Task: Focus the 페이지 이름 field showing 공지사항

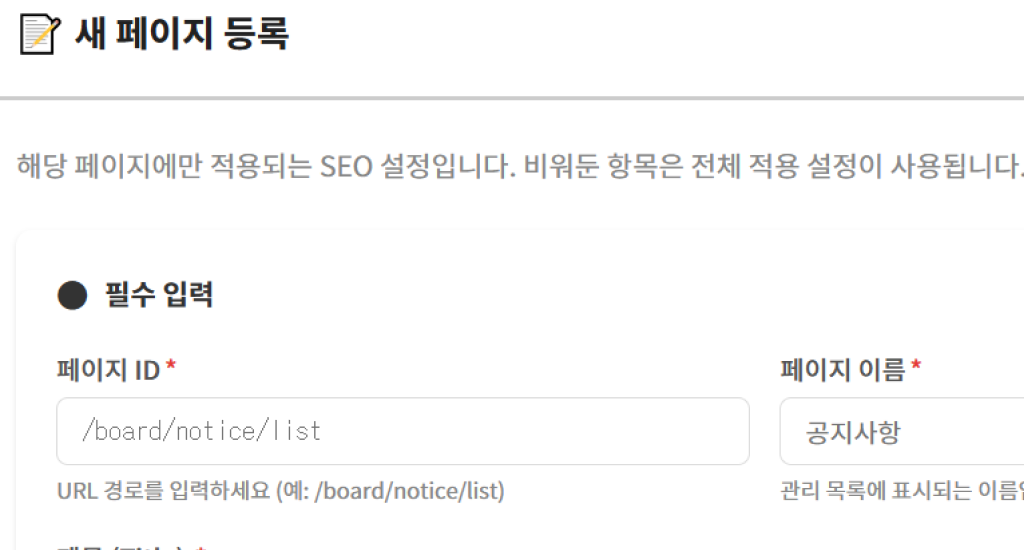Action: [900, 431]
